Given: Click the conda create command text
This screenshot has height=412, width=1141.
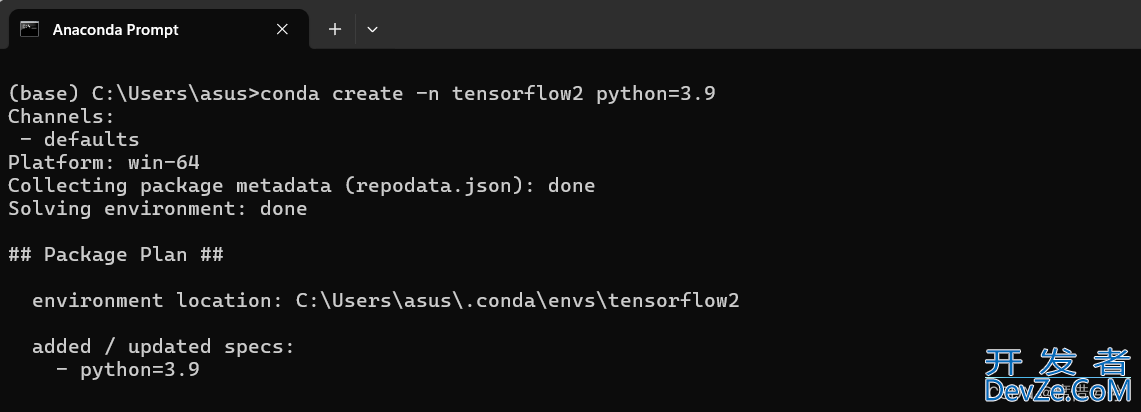Looking at the screenshot, I should coord(488,94).
